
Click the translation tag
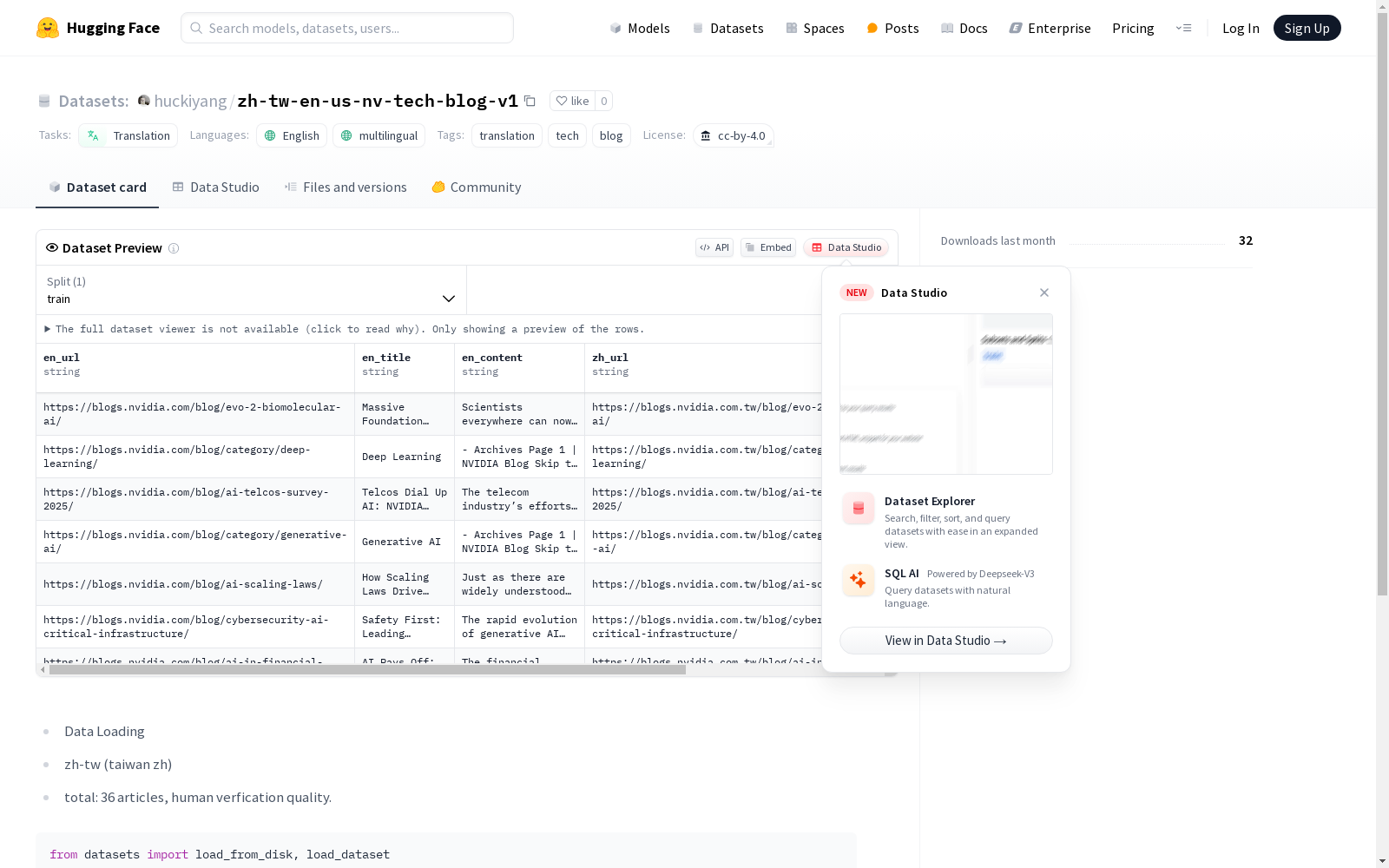pyautogui.click(x=507, y=135)
